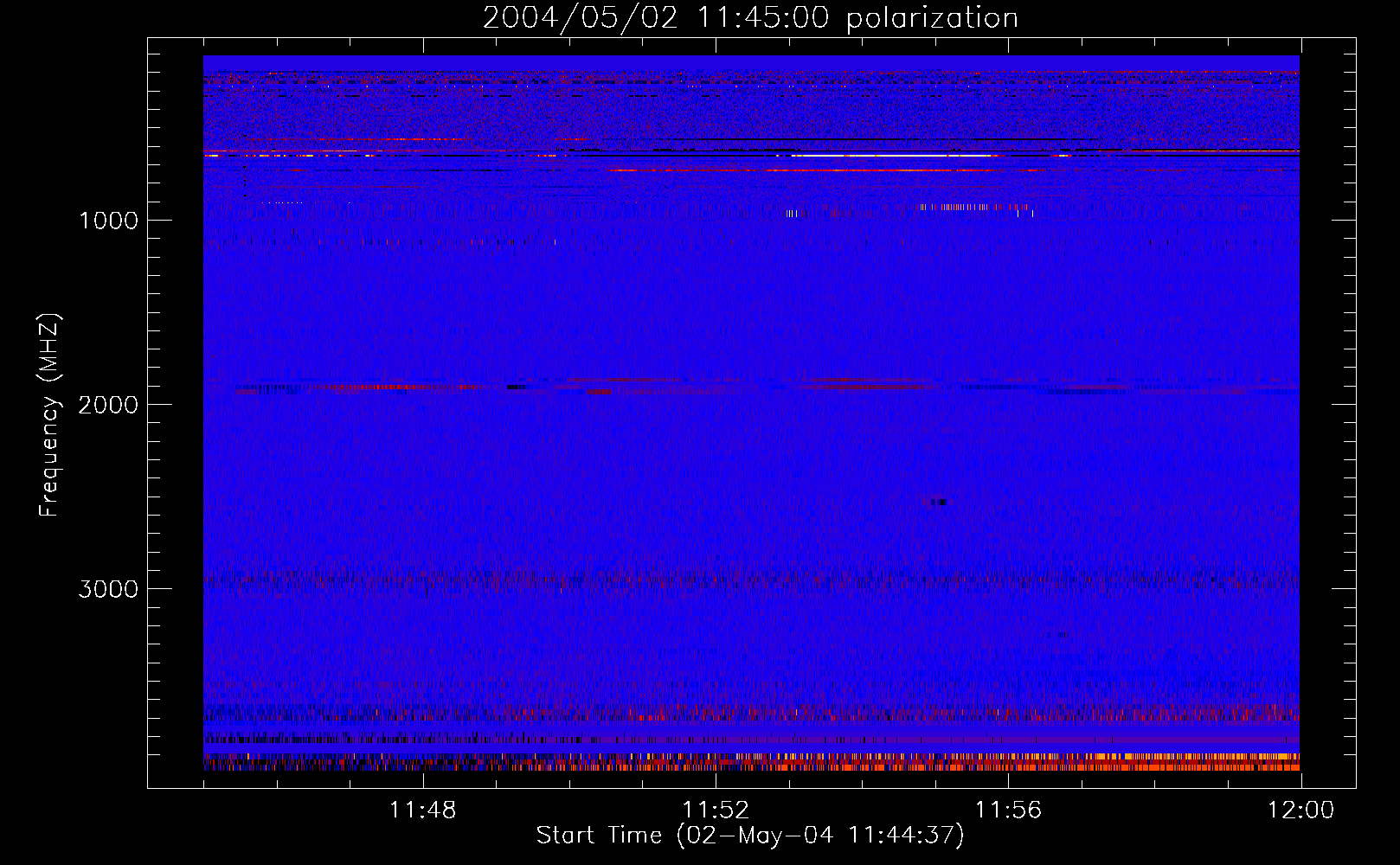This screenshot has width=1400, height=865.
Task: Click the "11:52" time tick label
Action: [x=716, y=811]
